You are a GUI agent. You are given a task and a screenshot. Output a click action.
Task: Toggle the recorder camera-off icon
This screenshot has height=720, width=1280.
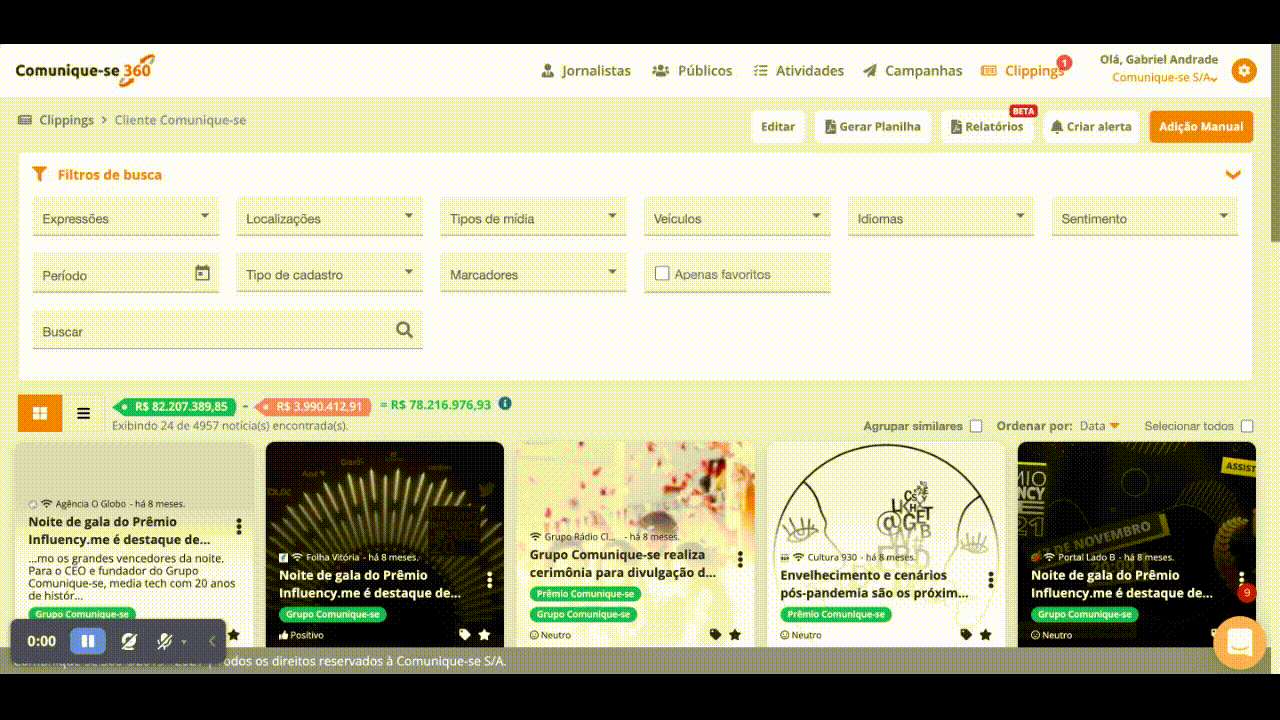tap(128, 641)
